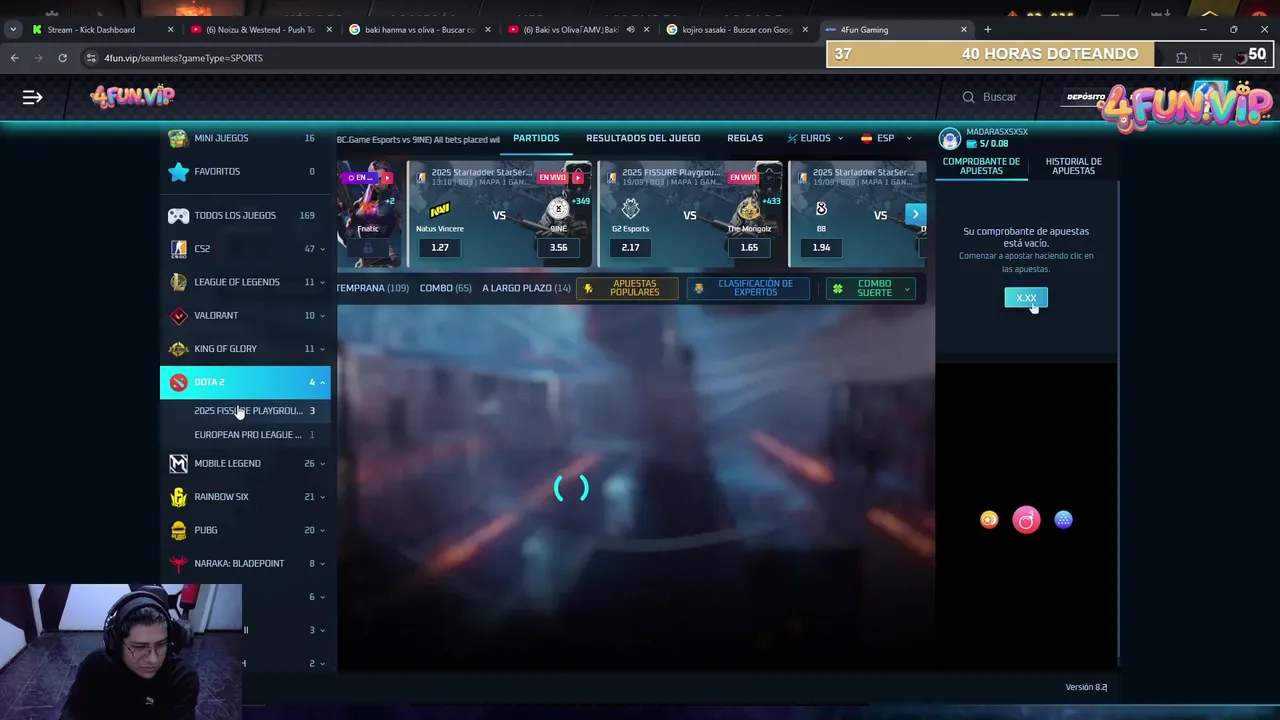The image size is (1280, 720).
Task: Focus the Buscar search field
Action: [999, 97]
